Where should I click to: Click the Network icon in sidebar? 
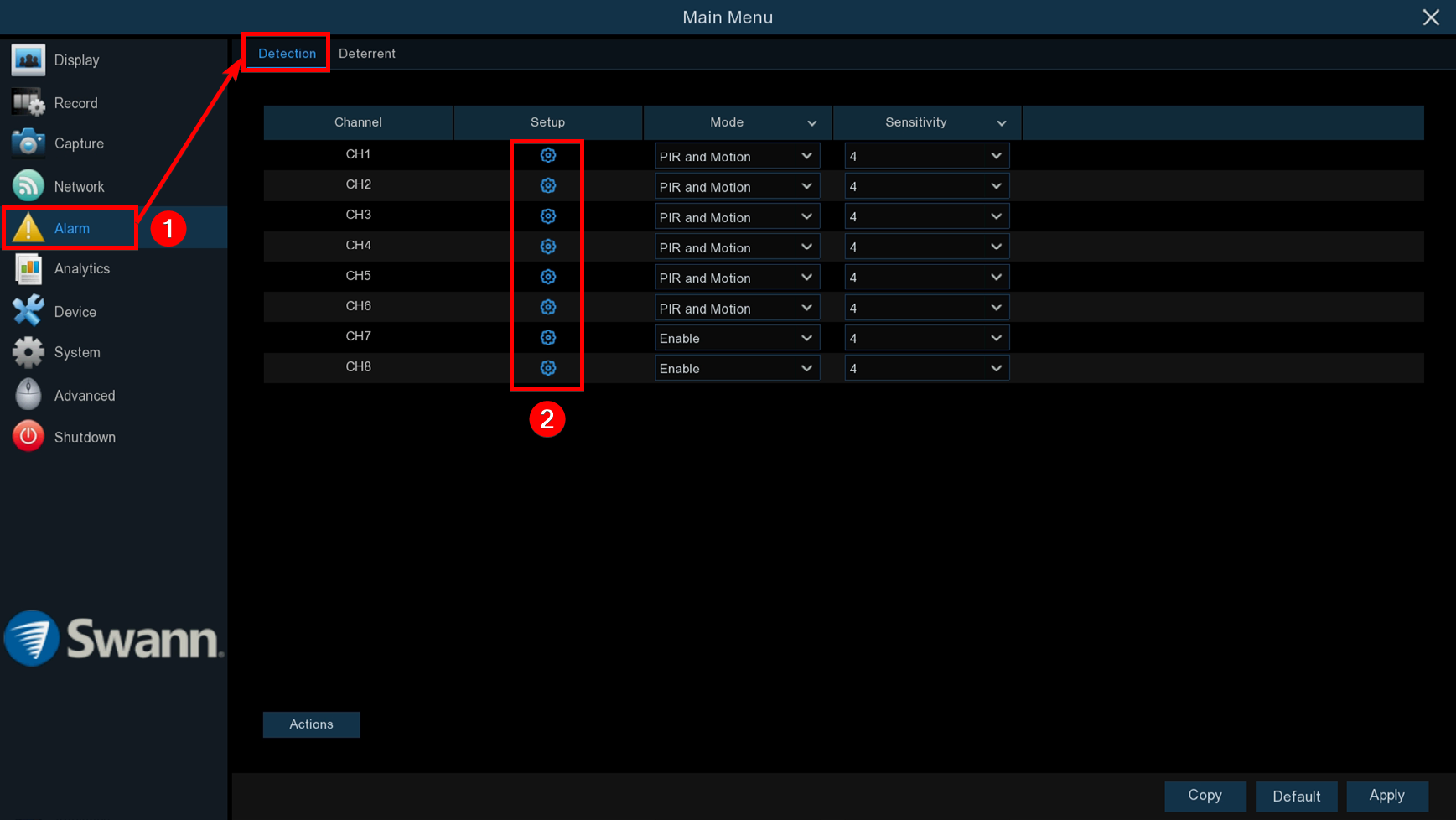point(28,186)
